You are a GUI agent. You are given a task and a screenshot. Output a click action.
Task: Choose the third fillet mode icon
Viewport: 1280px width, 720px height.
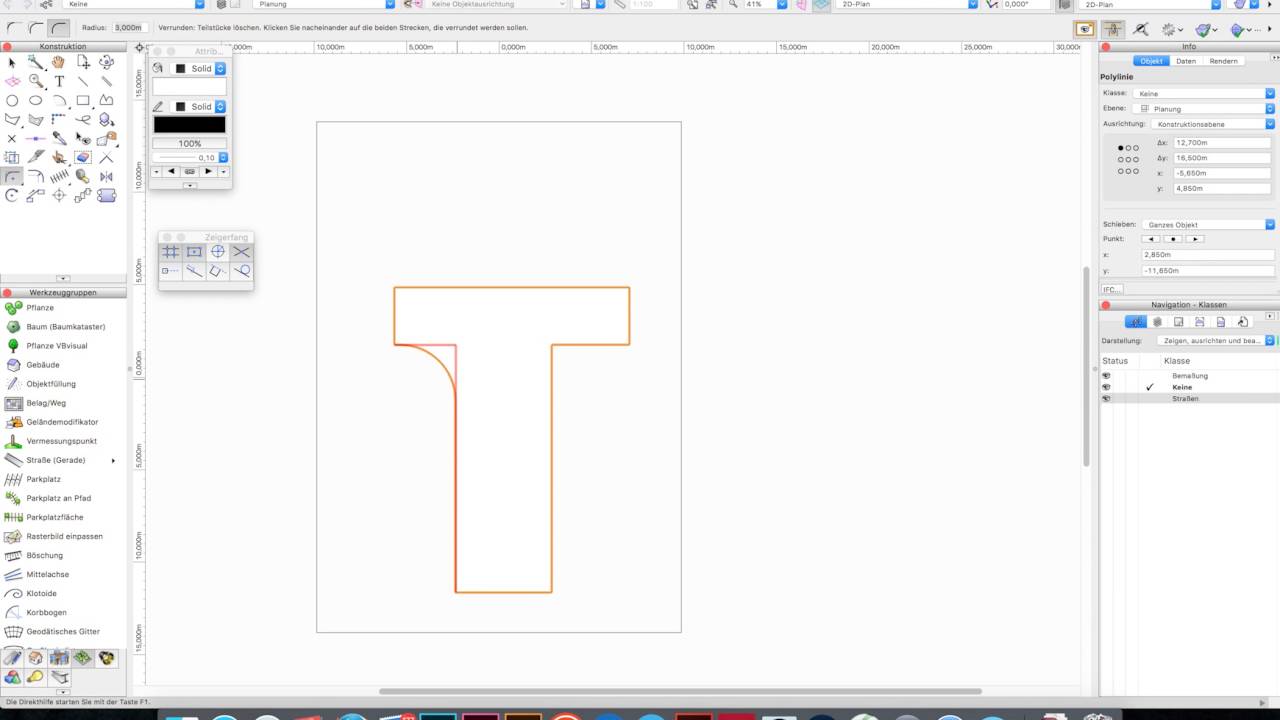[x=60, y=28]
